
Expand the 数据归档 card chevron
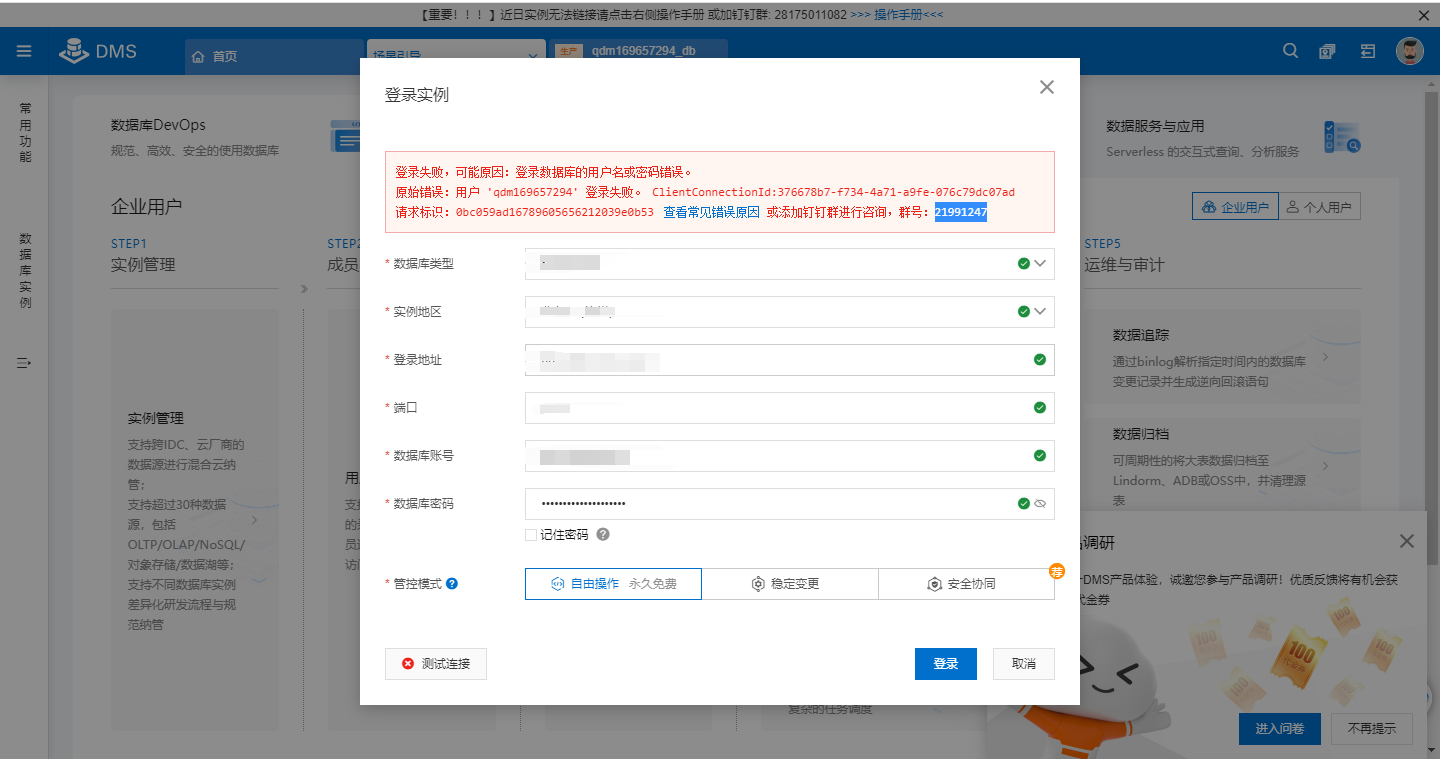pos(1325,467)
